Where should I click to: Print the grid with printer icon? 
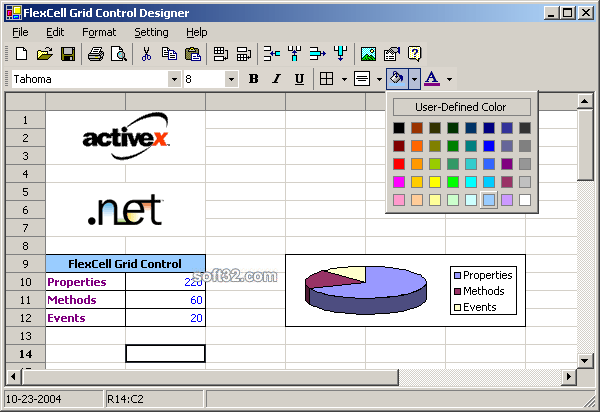[x=96, y=54]
